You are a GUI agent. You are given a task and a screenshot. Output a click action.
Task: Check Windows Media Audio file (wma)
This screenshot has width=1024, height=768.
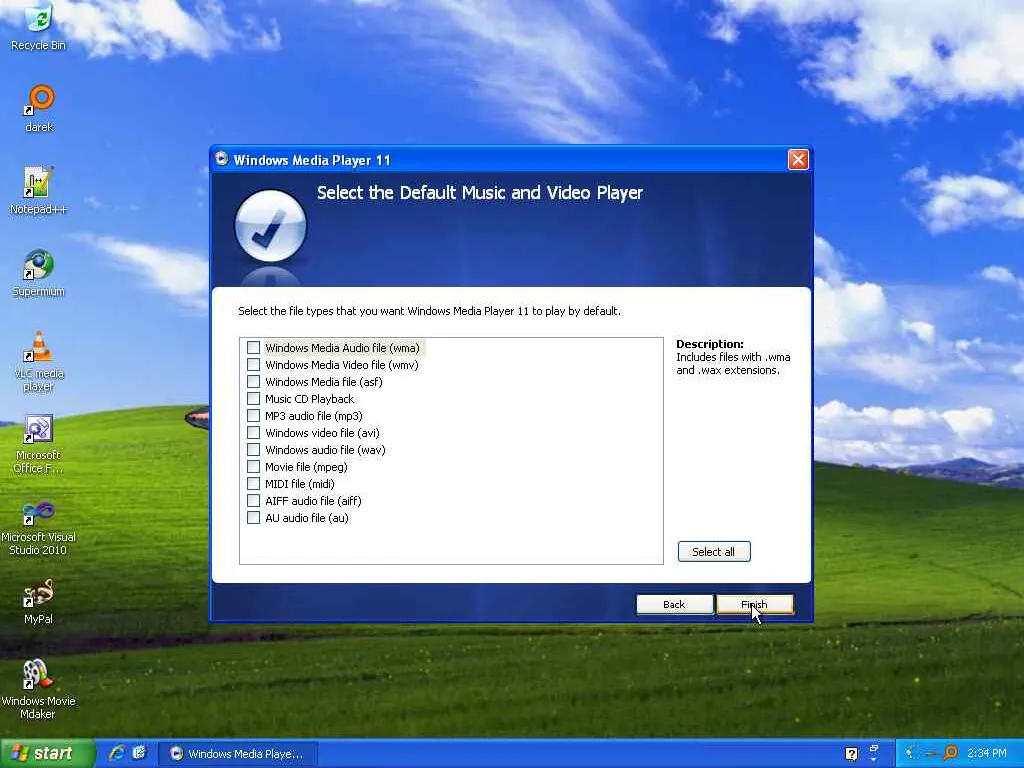253,347
